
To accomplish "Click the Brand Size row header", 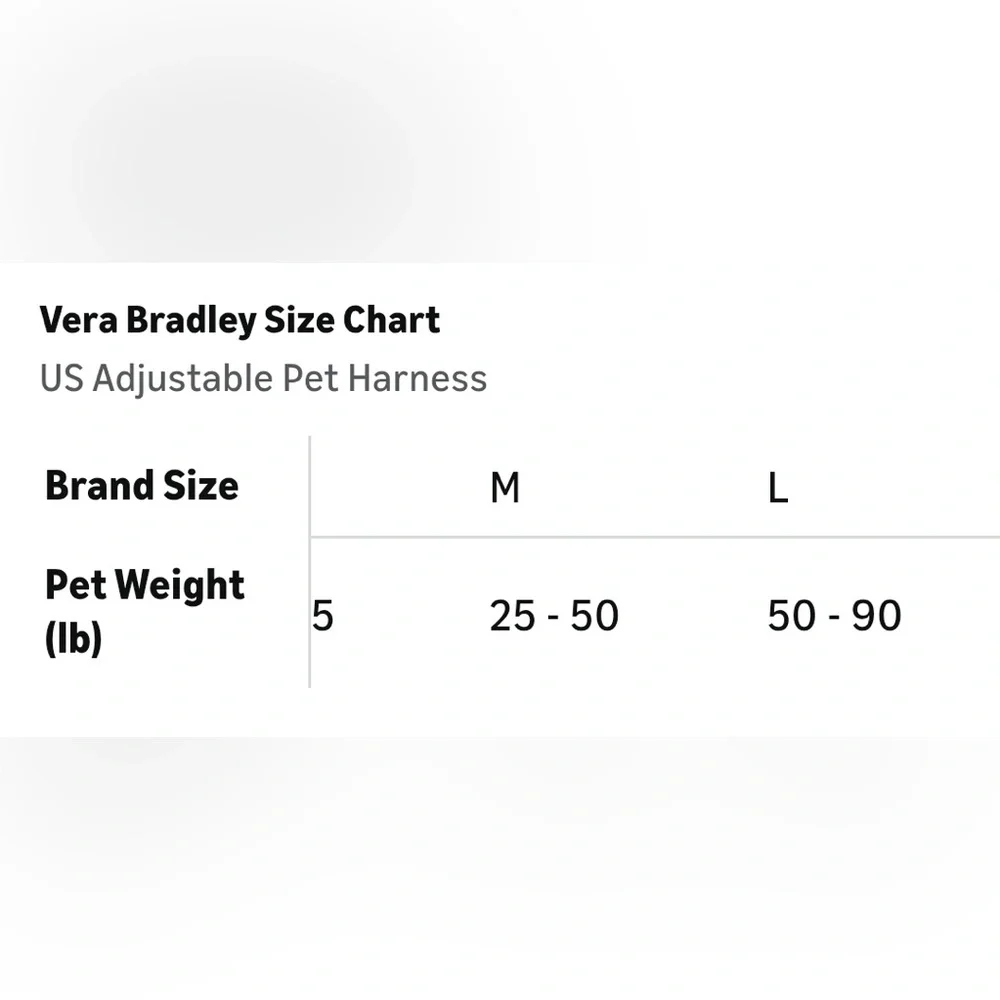I will pyautogui.click(x=142, y=486).
